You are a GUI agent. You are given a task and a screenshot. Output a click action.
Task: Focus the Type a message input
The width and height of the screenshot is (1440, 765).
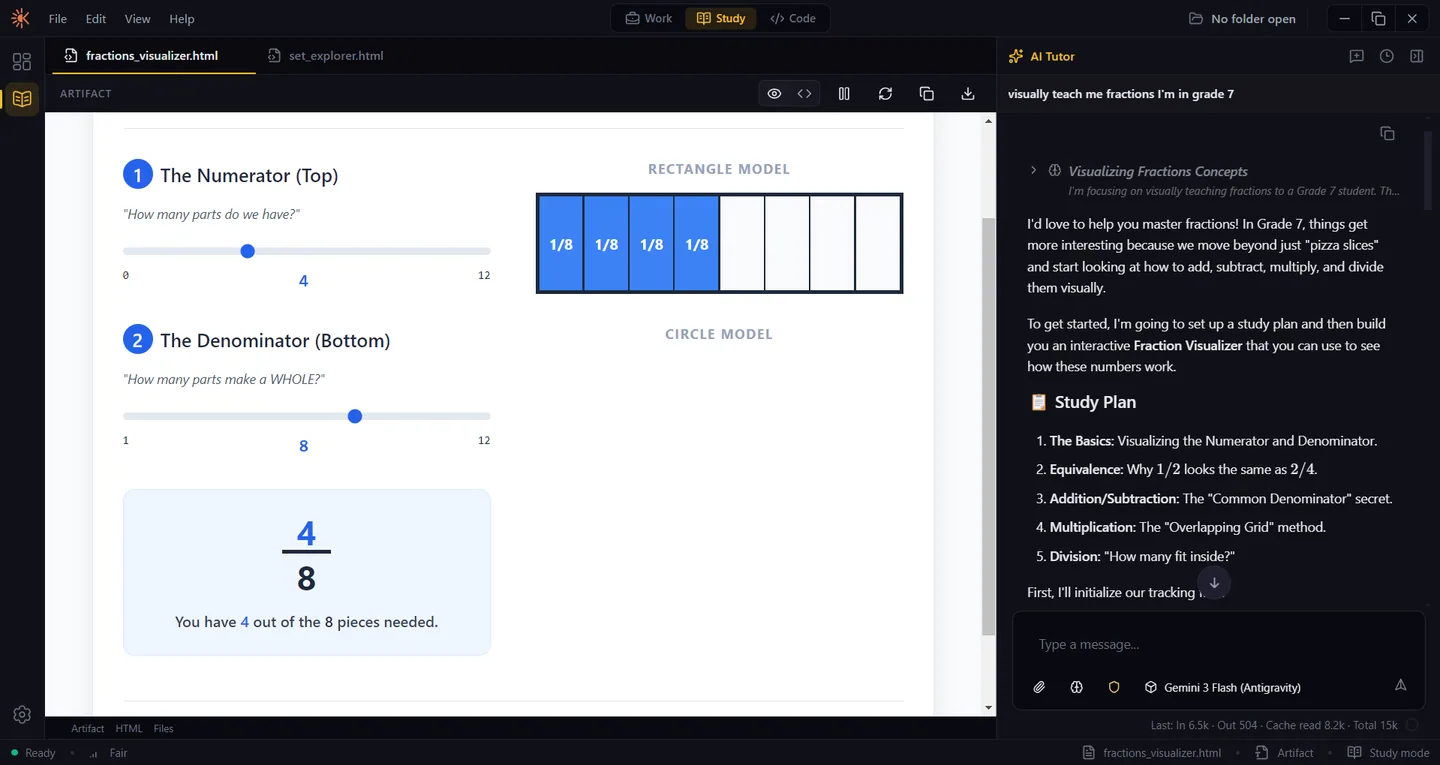point(1218,644)
